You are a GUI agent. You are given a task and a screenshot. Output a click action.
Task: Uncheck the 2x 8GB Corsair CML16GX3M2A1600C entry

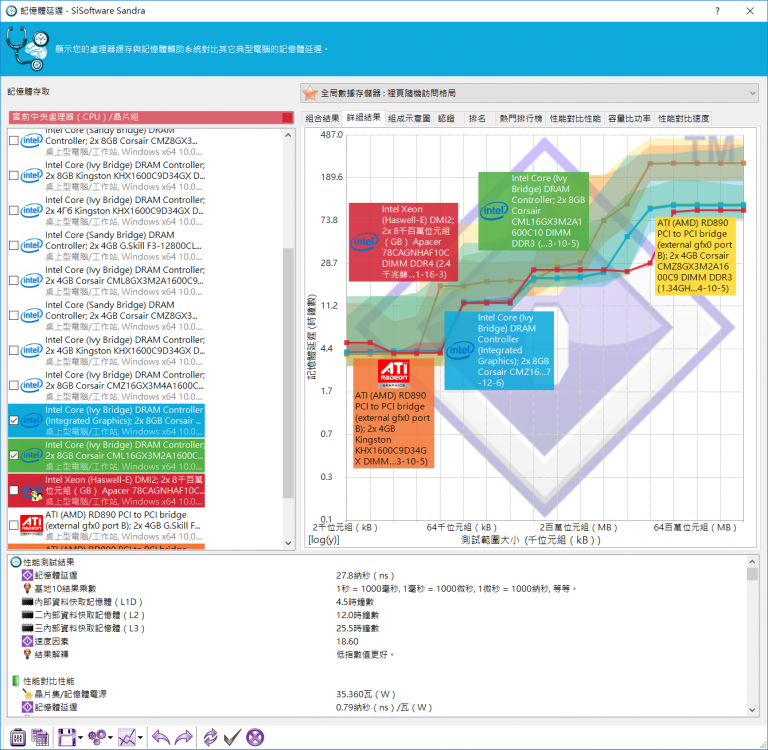(x=14, y=455)
